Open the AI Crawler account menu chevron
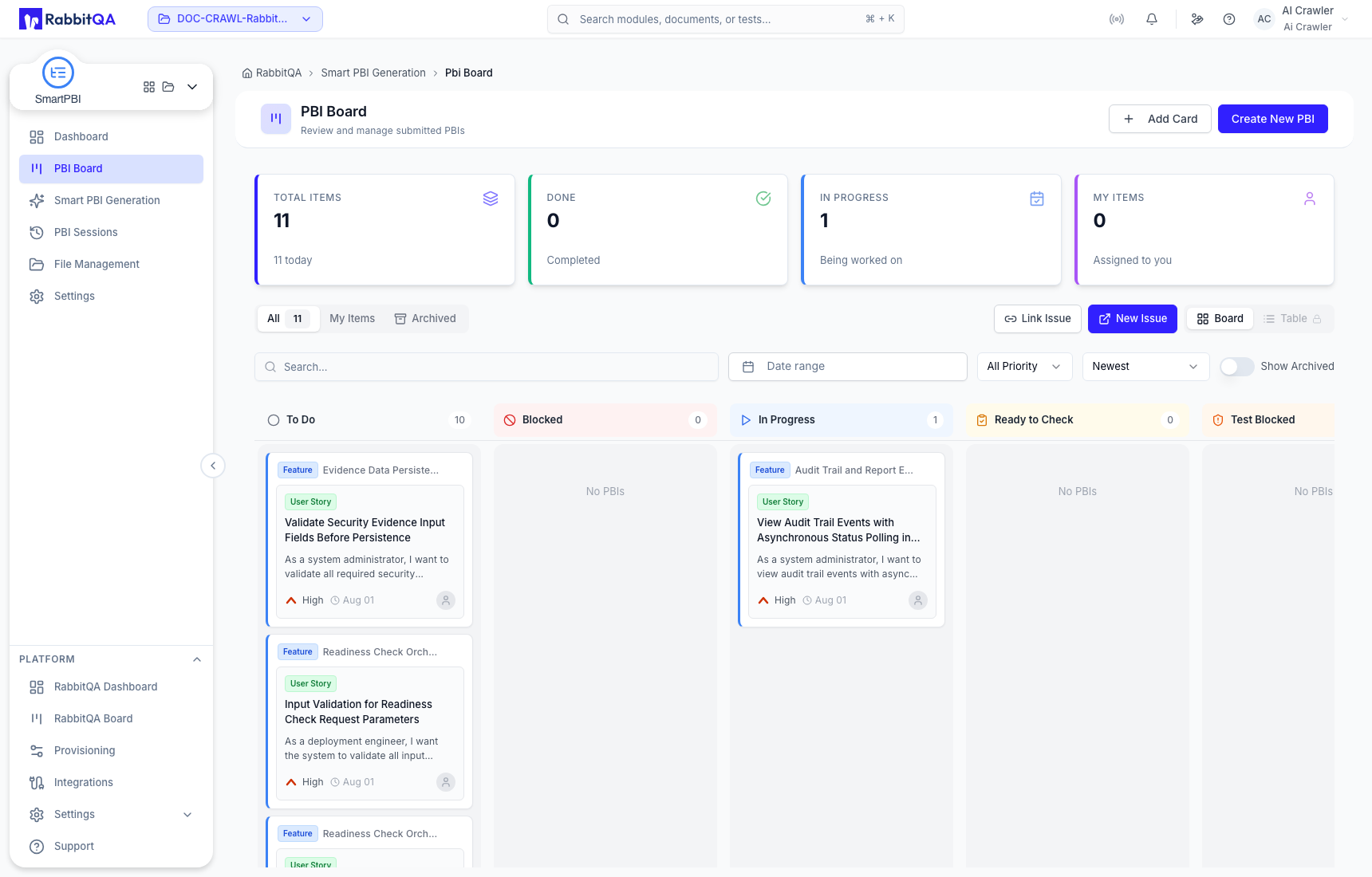Viewport: 1372px width, 877px height. [1345, 19]
